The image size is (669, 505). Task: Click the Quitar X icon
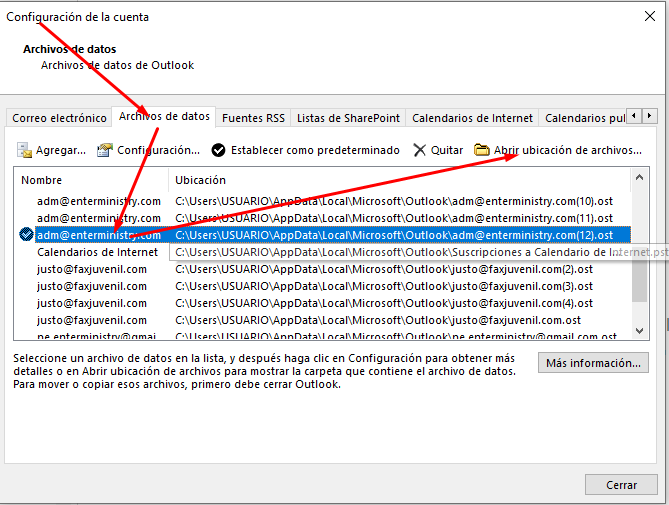pyautogui.click(x=419, y=150)
